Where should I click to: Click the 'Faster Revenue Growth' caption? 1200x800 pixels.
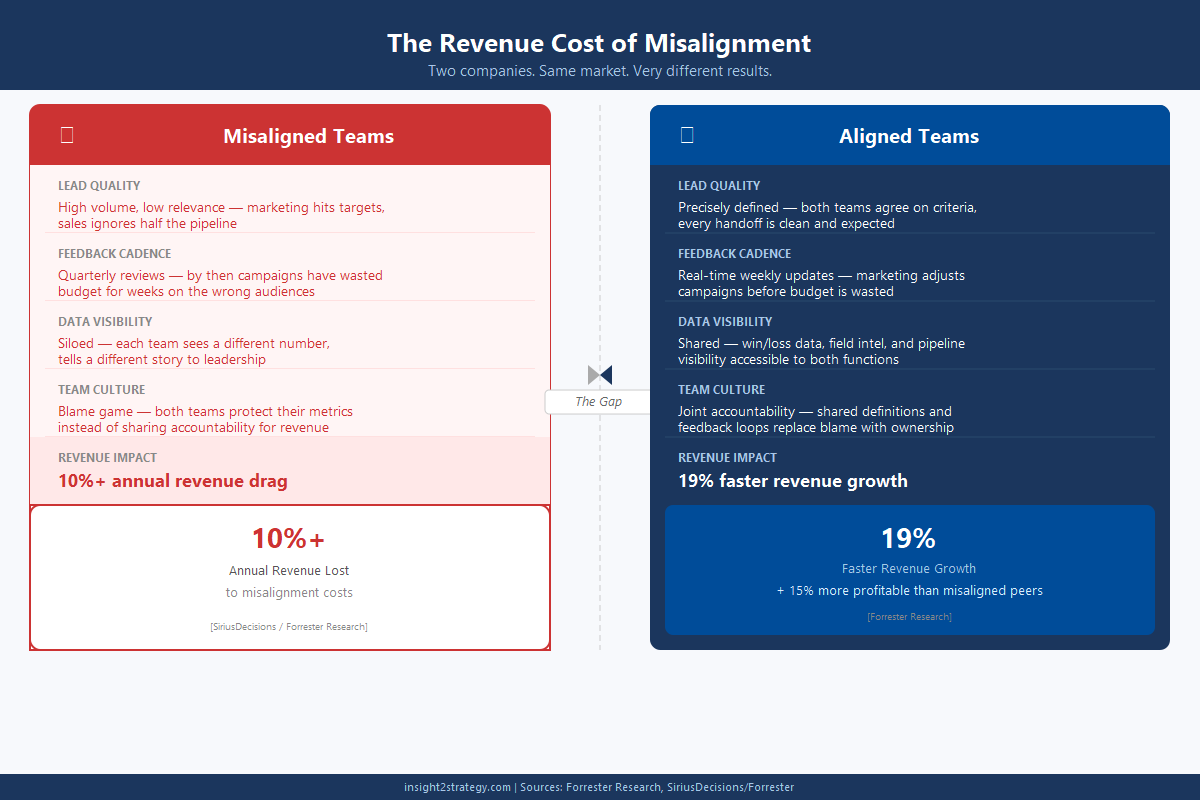tap(909, 569)
